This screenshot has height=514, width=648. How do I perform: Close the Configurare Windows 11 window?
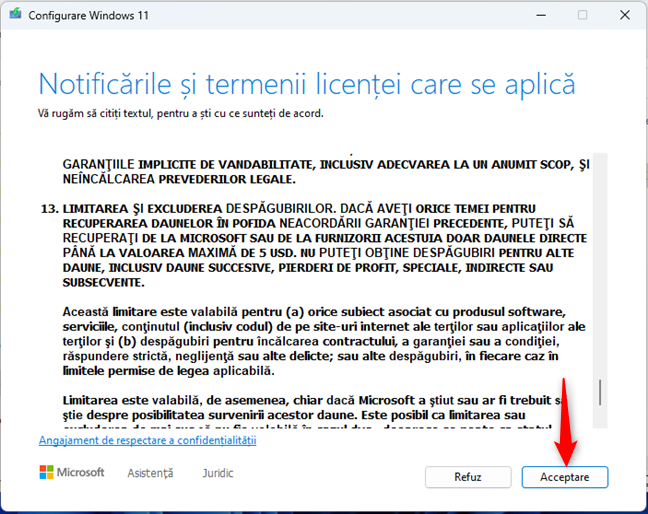tap(624, 15)
